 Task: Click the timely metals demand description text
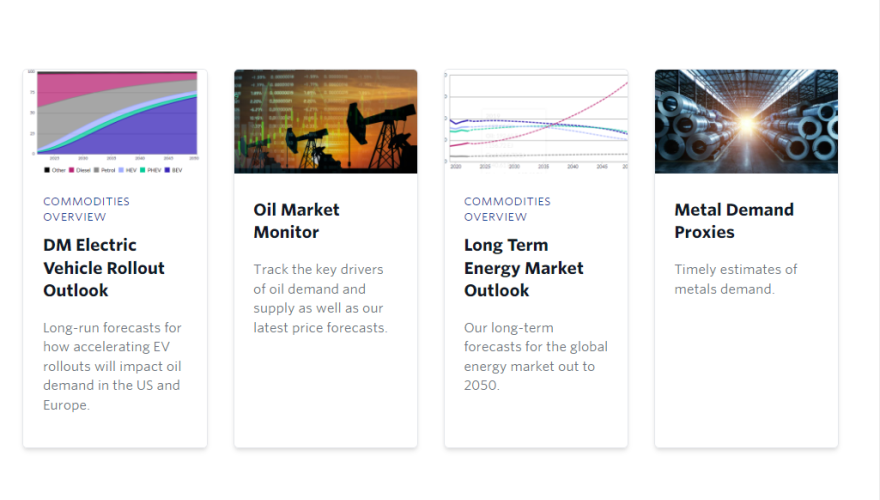click(735, 279)
